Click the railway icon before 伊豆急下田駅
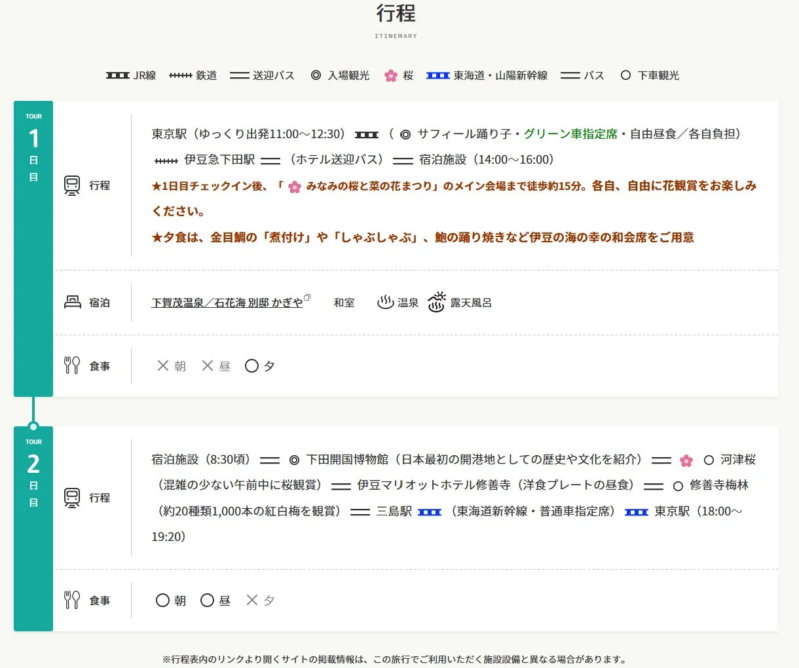Screen dimensions: 799x668 pos(166,161)
